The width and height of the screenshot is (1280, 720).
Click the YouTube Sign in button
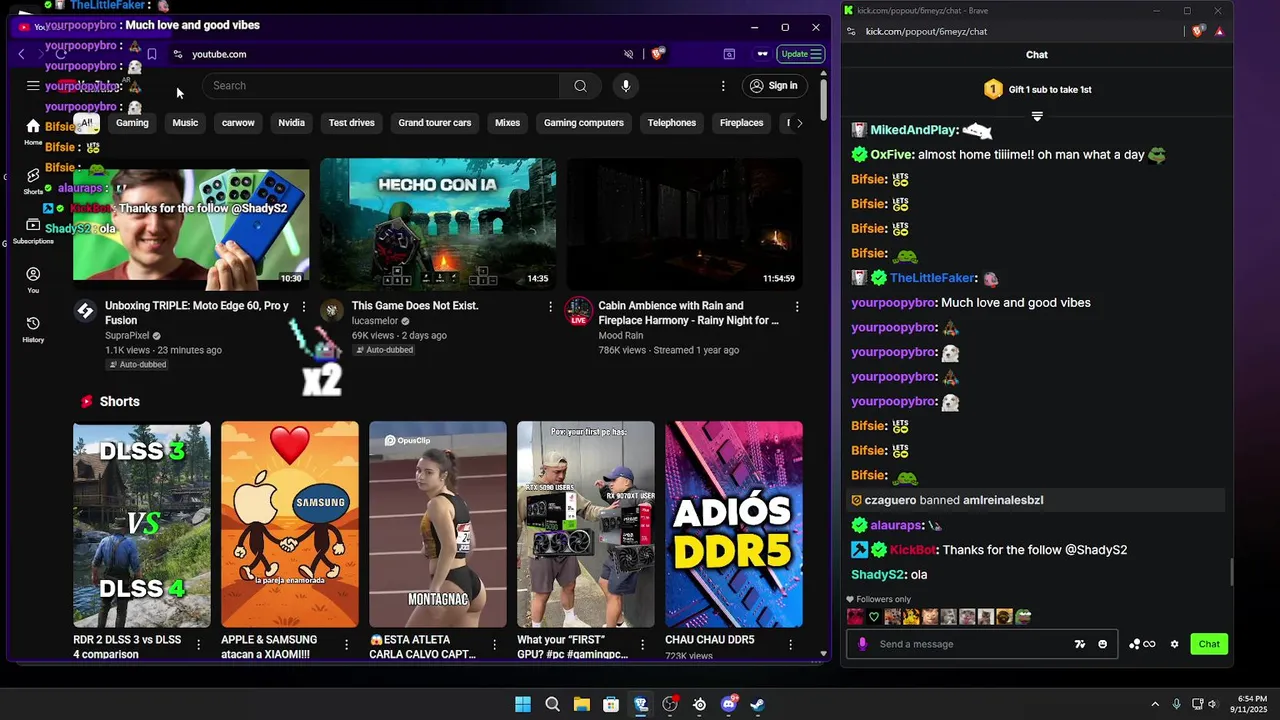(774, 86)
